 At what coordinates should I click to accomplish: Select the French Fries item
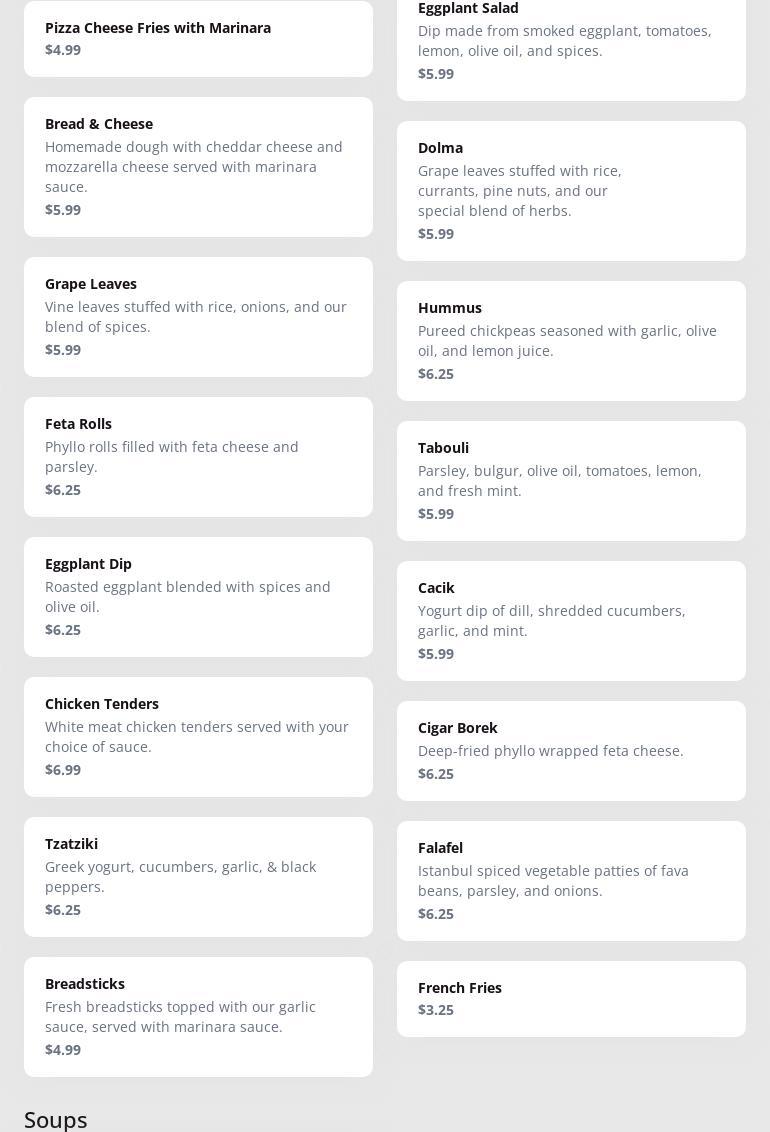(571, 998)
